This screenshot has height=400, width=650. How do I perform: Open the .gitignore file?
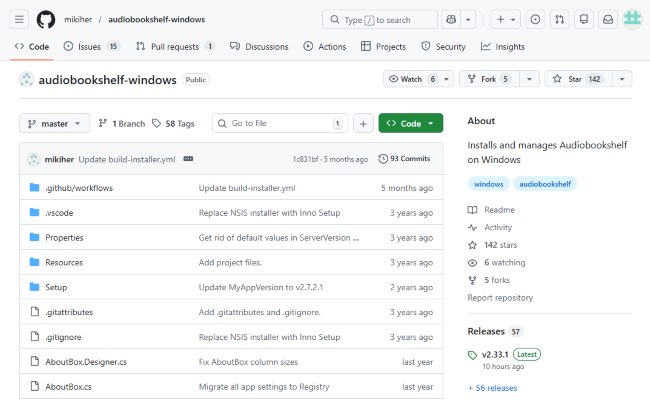click(x=63, y=337)
